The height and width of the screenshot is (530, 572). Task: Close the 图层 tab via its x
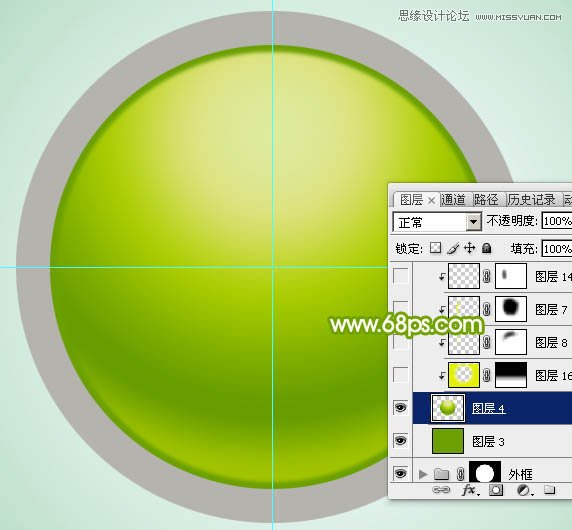tap(431, 200)
